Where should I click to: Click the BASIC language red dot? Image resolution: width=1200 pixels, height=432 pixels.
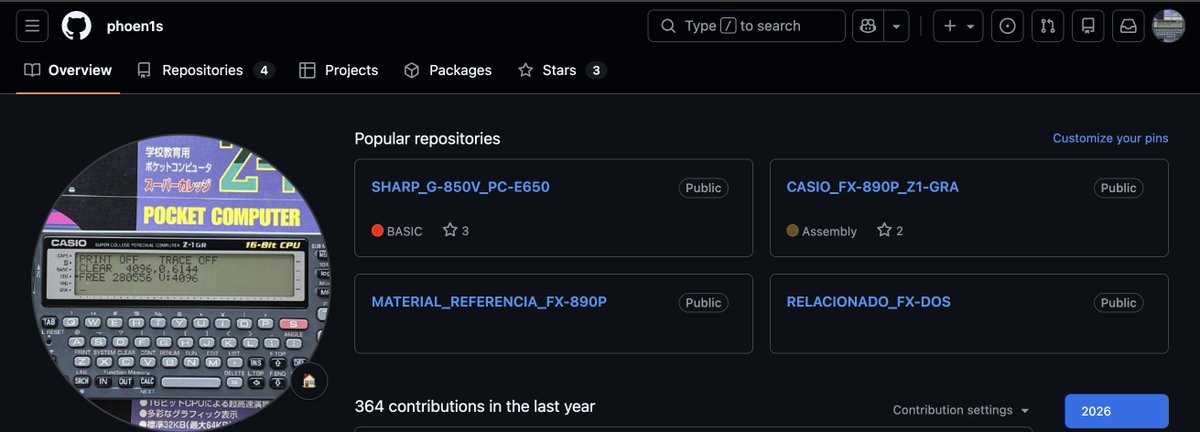[x=378, y=231]
